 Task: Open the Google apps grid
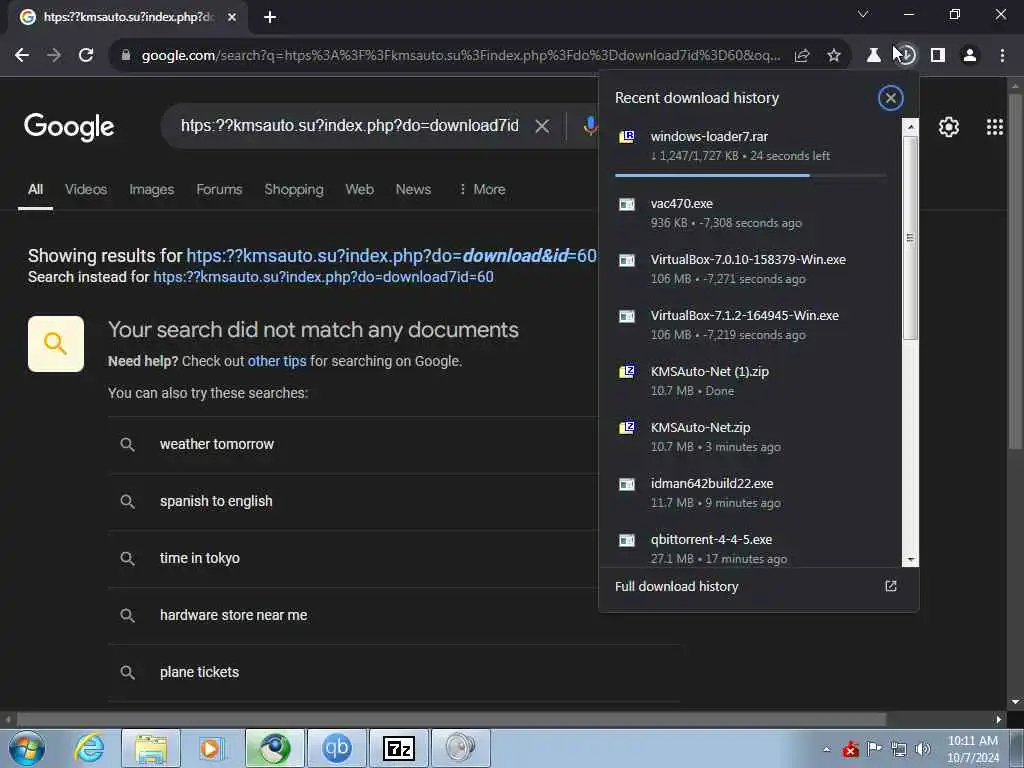tap(995, 127)
